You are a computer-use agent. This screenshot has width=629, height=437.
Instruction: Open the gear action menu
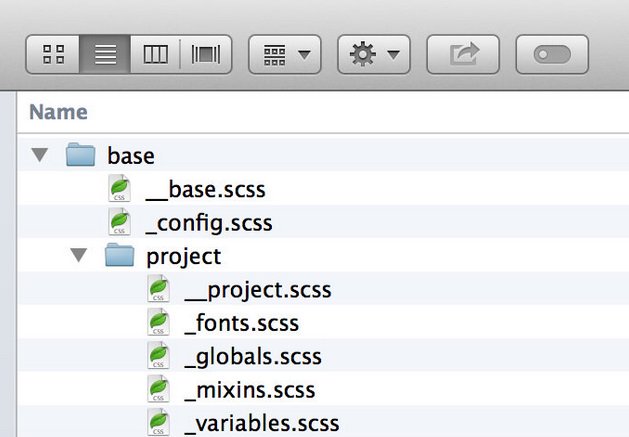click(374, 55)
